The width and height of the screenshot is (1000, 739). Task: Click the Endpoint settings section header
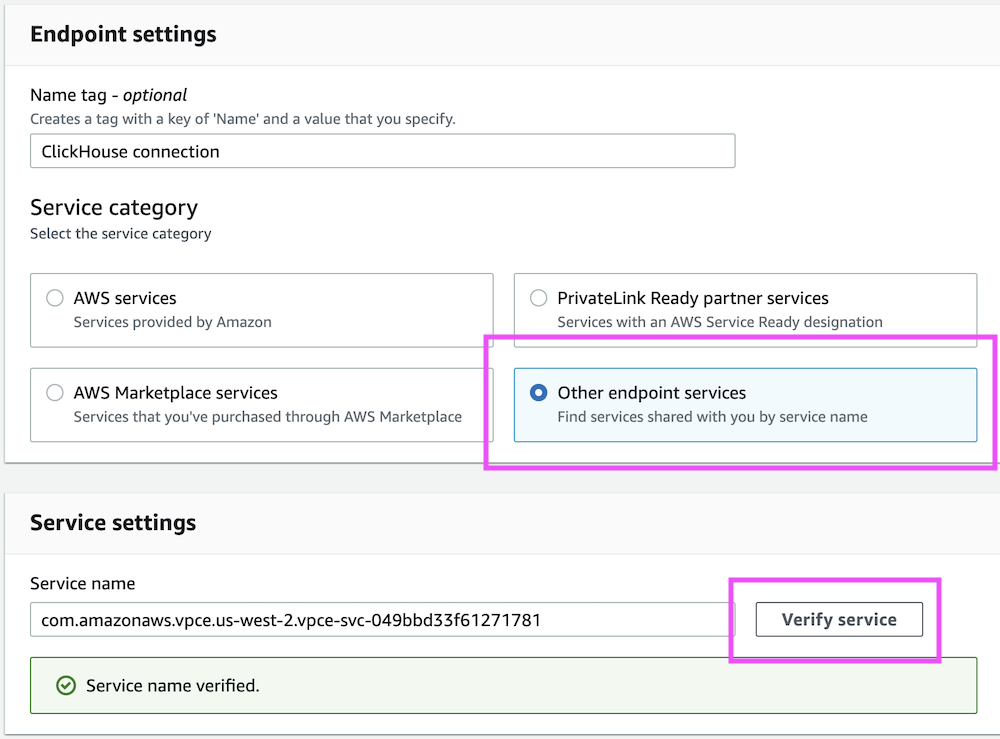[x=123, y=34]
